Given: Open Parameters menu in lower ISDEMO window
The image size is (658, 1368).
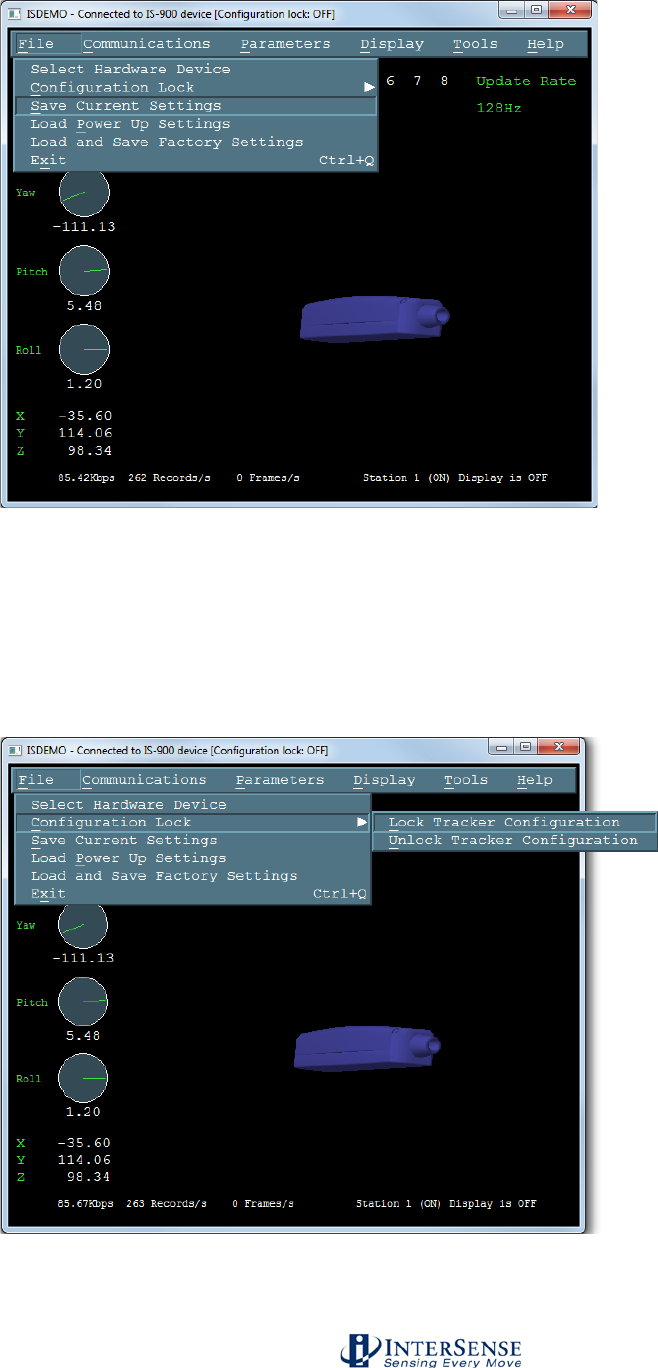Looking at the screenshot, I should click(x=281, y=780).
